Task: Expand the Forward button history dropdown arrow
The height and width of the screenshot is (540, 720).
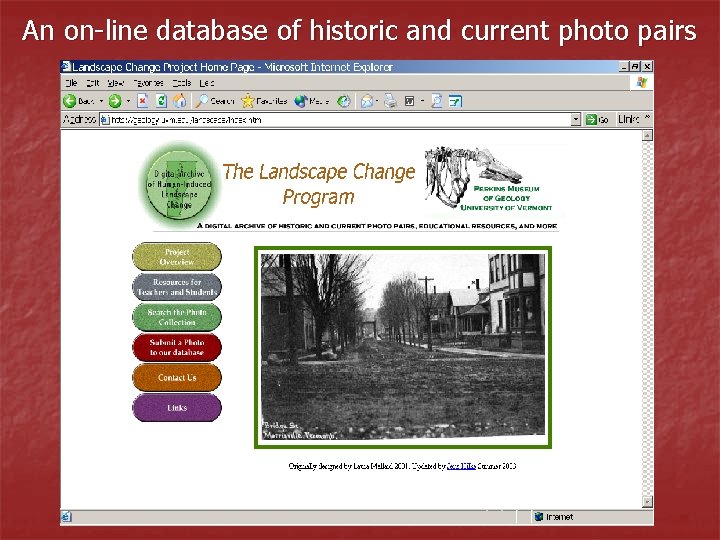Action: (128, 101)
